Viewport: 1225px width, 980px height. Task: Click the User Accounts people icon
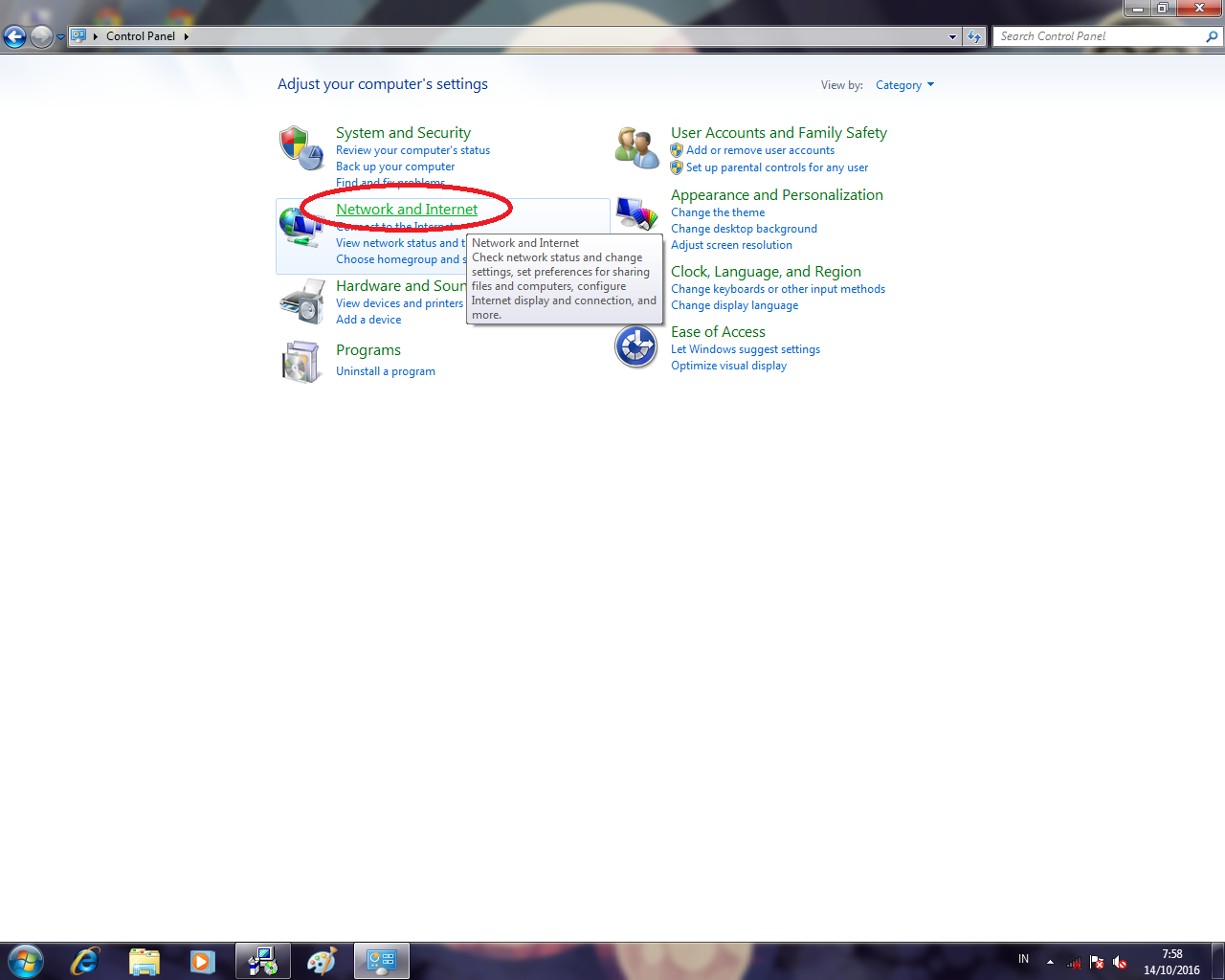coord(636,147)
